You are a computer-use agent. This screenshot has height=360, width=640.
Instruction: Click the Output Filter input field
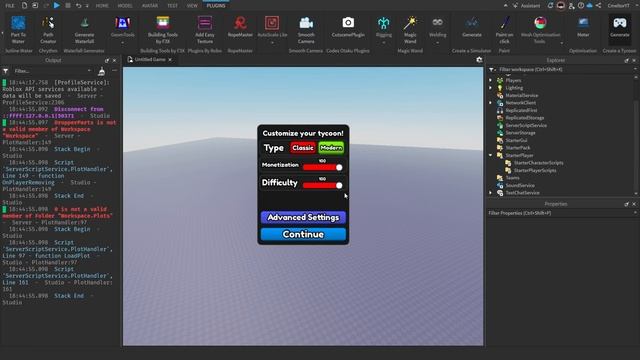coord(51,71)
